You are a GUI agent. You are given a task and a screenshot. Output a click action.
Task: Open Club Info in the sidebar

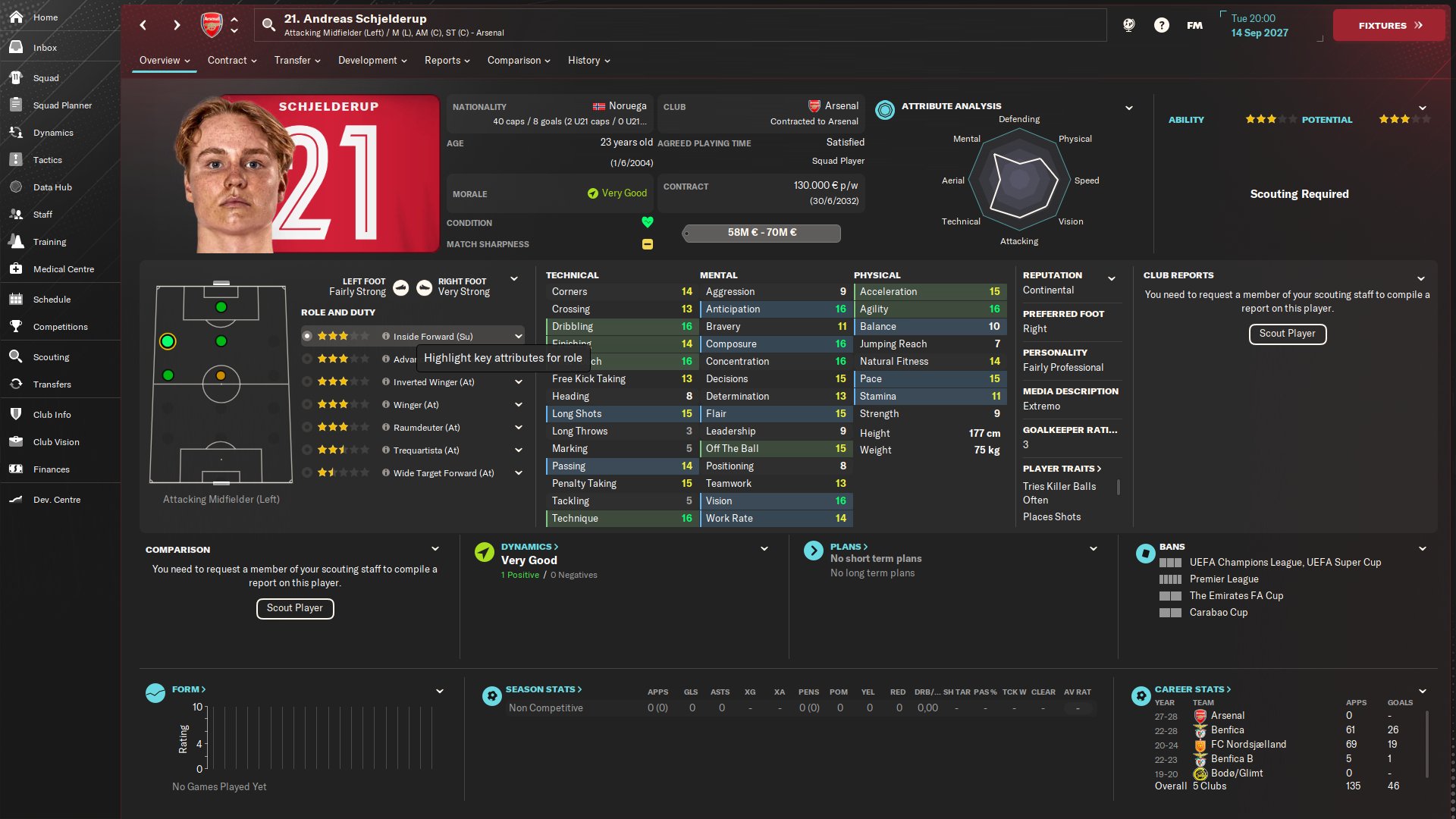pos(52,414)
